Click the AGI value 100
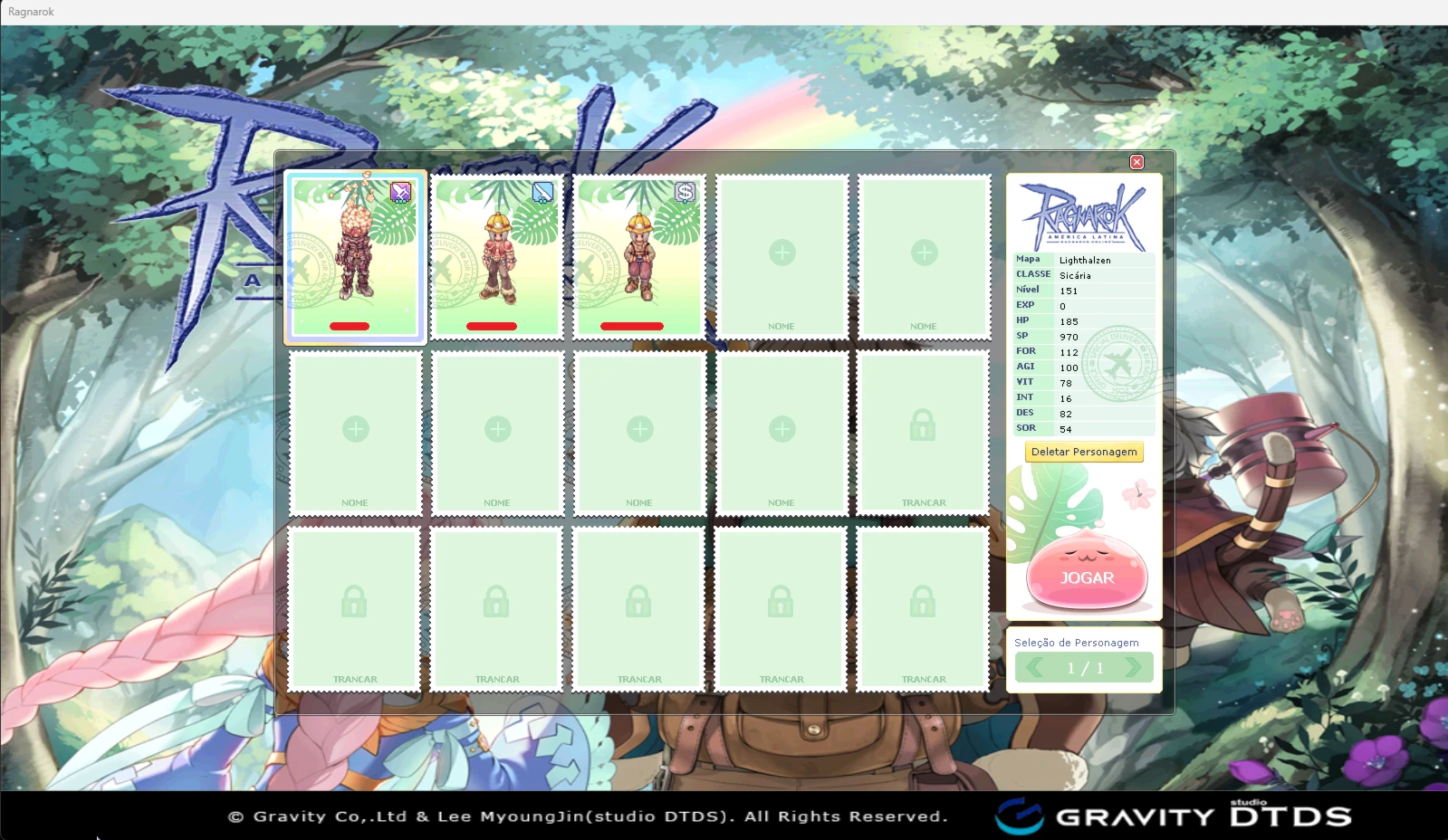This screenshot has height=840, width=1448. (x=1069, y=368)
